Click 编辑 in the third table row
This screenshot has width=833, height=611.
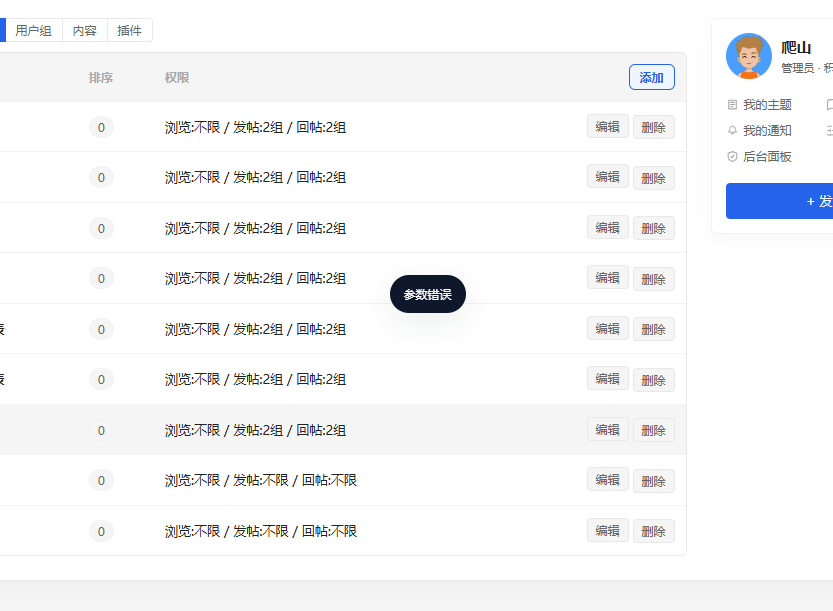(x=608, y=227)
